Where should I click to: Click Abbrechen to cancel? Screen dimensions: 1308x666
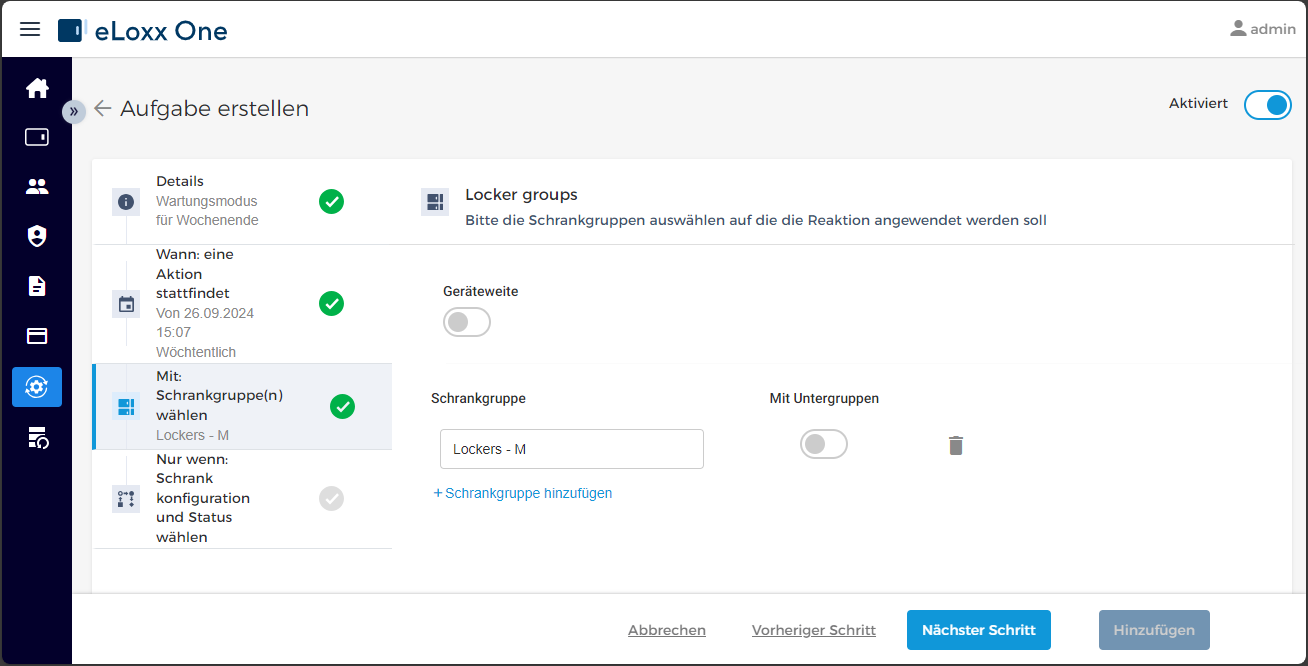667,630
